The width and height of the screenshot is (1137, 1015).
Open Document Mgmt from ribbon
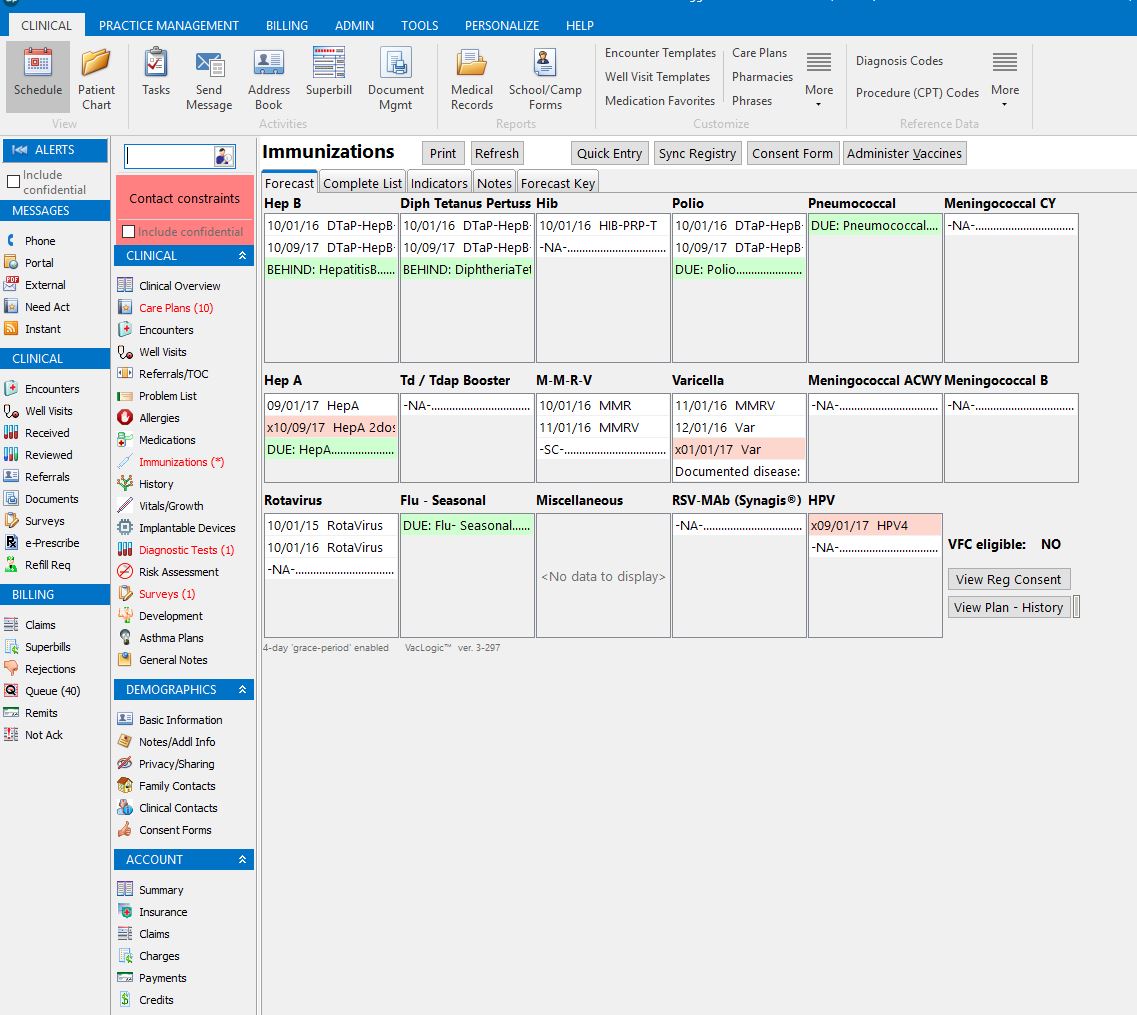[396, 64]
